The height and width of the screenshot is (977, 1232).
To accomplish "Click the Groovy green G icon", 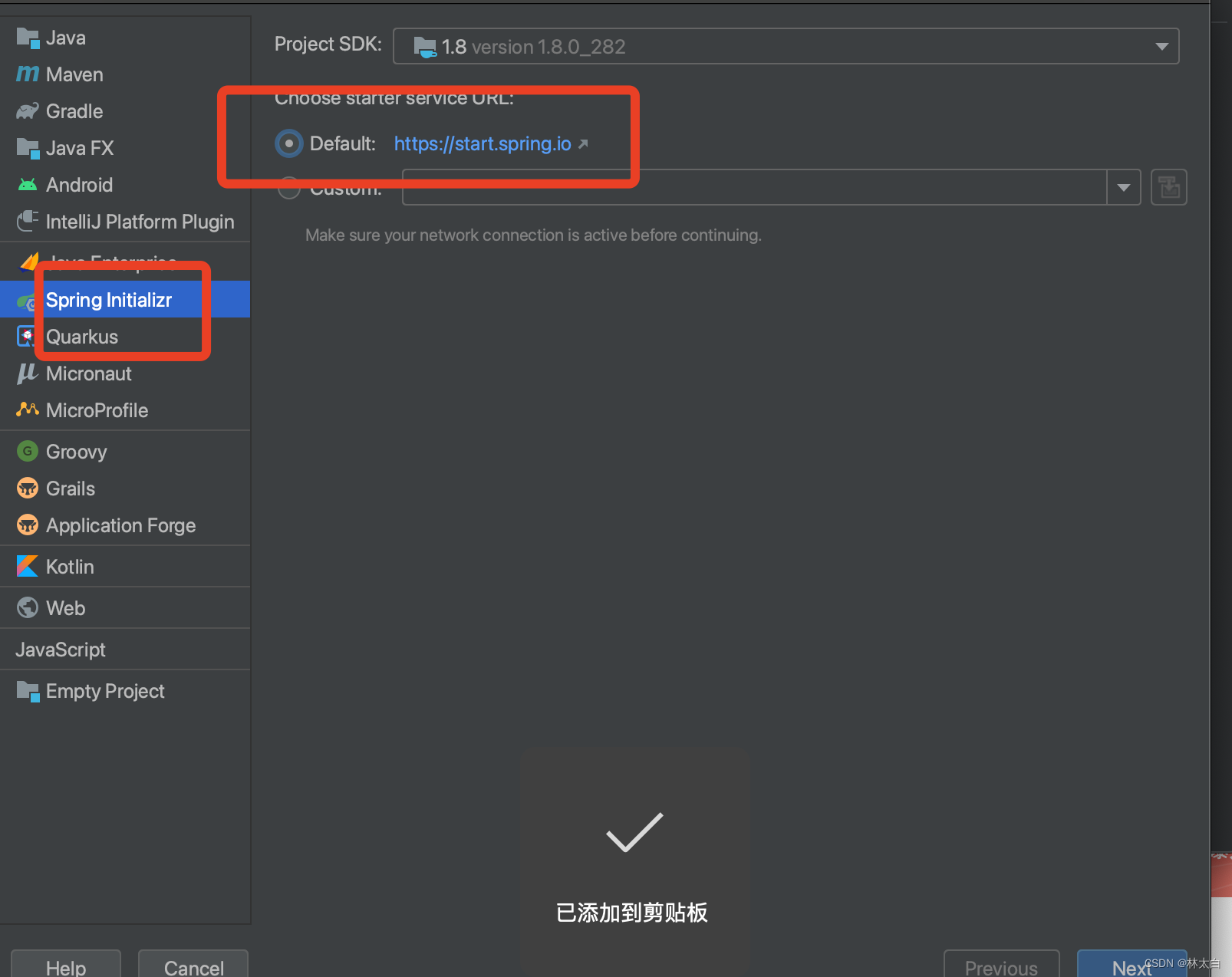I will pos(28,451).
